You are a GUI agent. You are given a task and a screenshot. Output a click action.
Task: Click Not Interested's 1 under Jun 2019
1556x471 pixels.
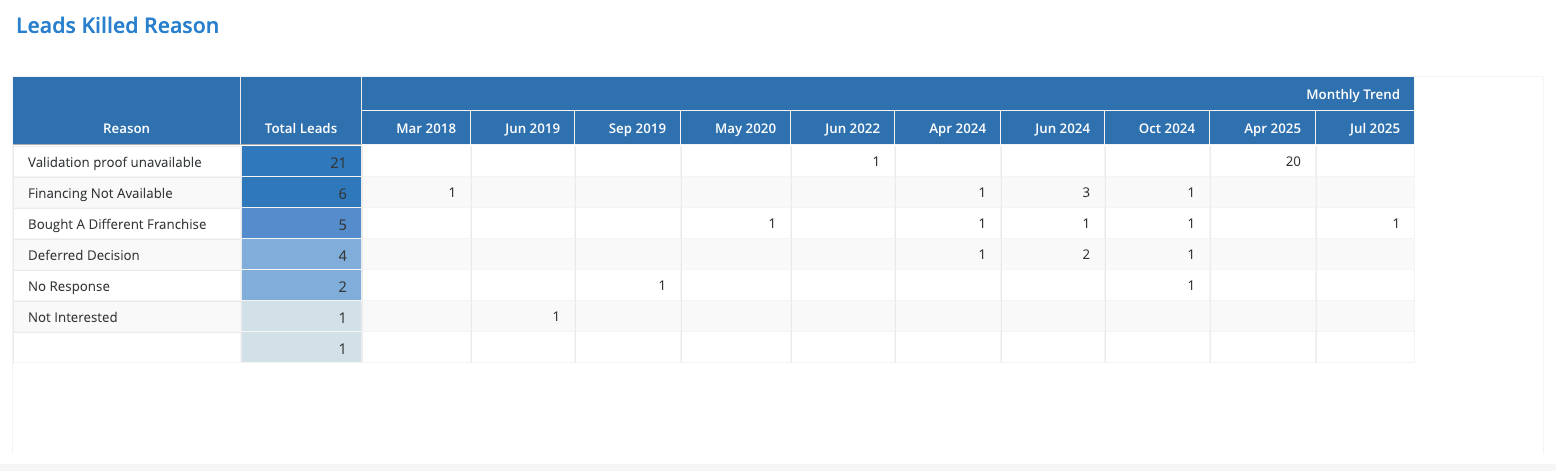(555, 317)
